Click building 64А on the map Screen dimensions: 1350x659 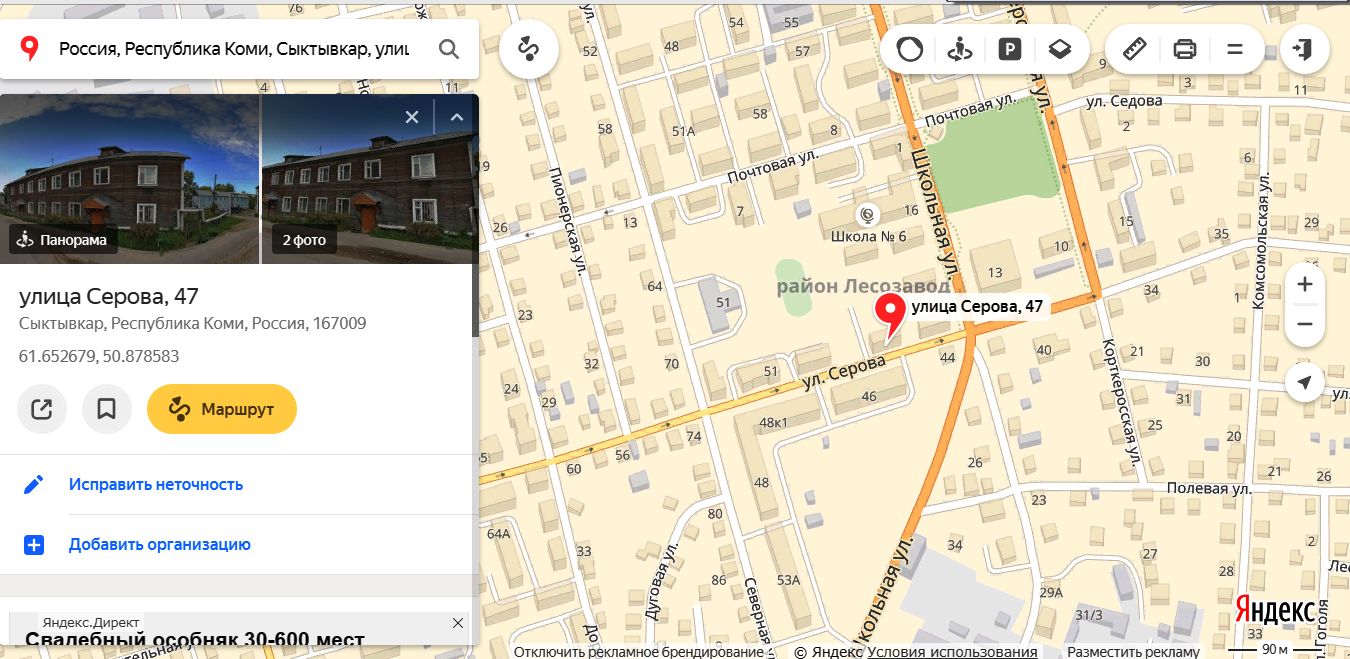point(498,533)
